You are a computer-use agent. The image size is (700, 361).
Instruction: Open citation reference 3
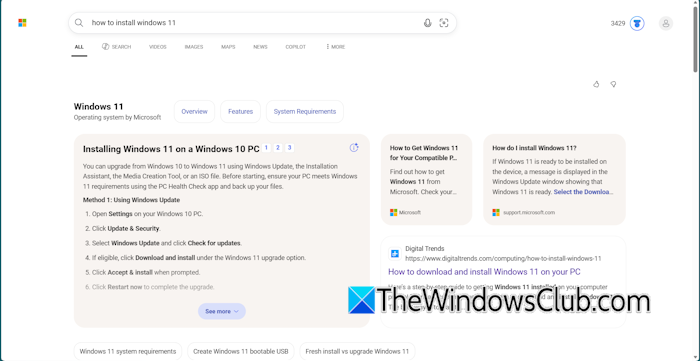(x=289, y=148)
